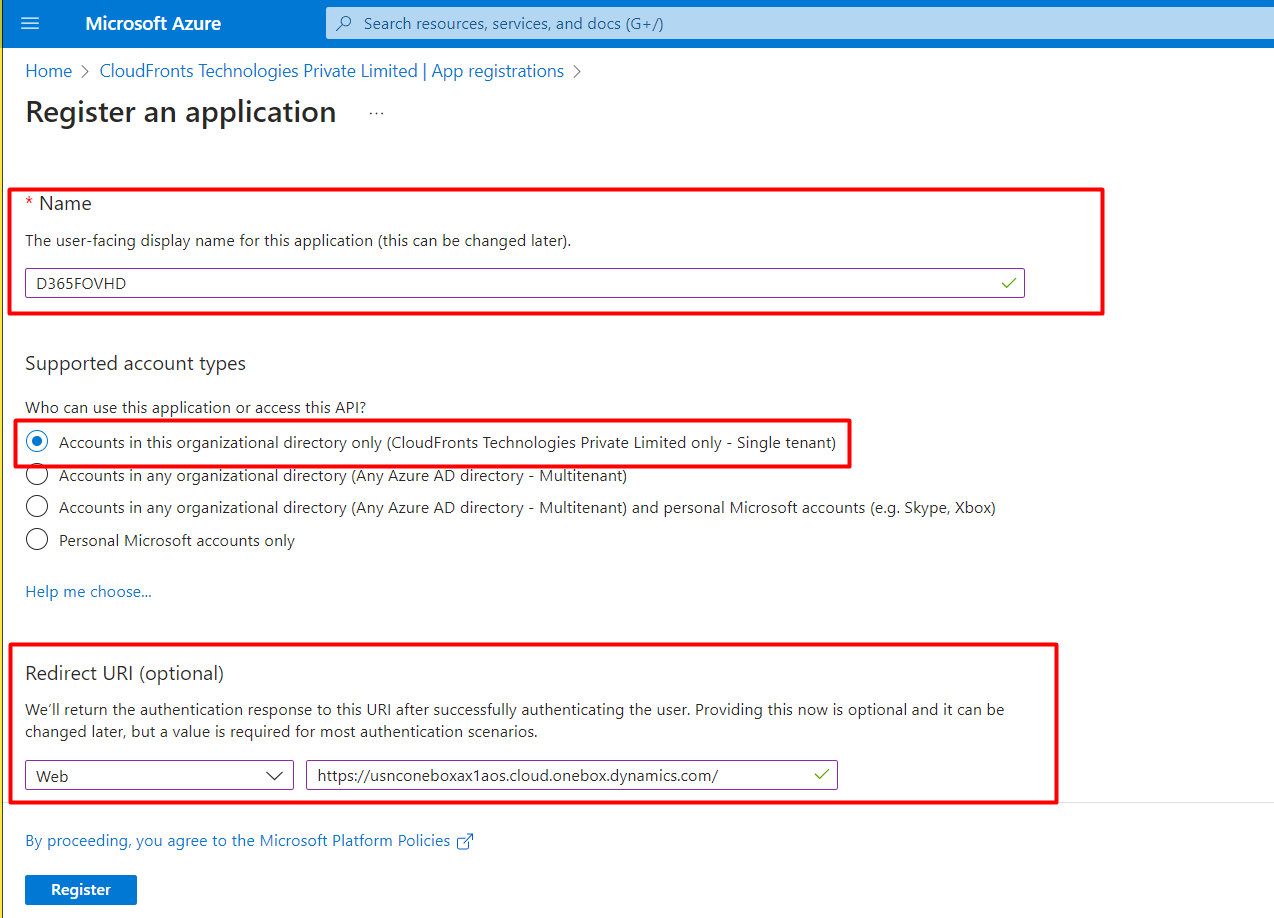Click the Supported account types heading
The image size is (1274, 918).
(135, 363)
